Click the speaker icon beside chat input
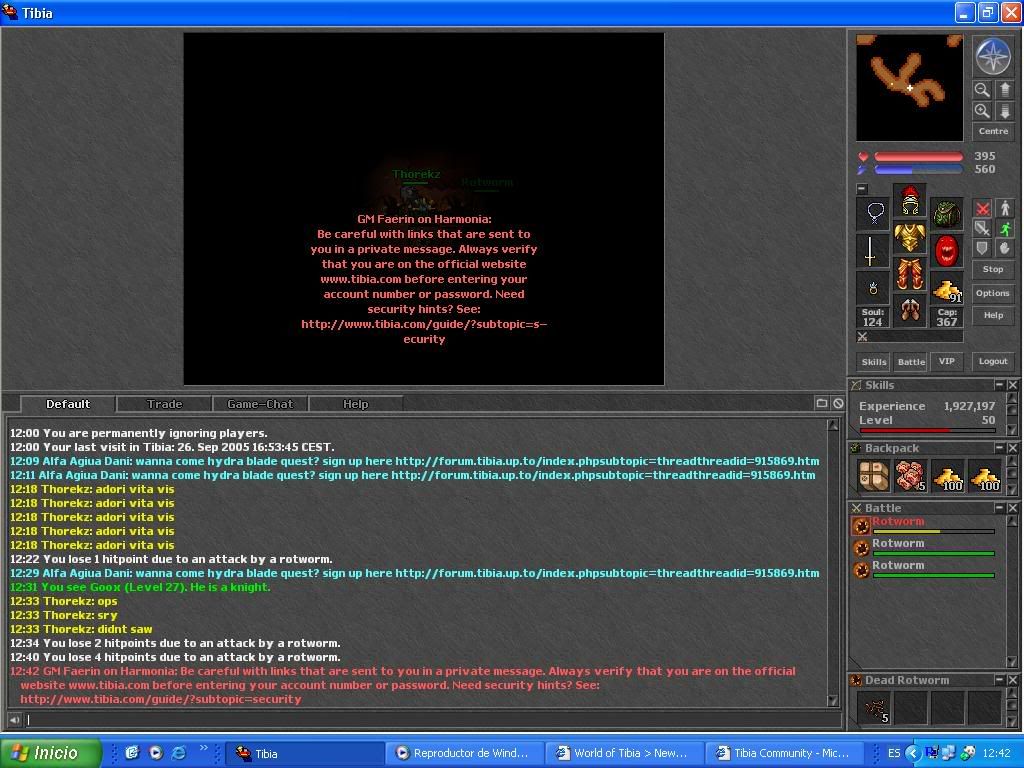This screenshot has height=768, width=1024. tap(14, 720)
